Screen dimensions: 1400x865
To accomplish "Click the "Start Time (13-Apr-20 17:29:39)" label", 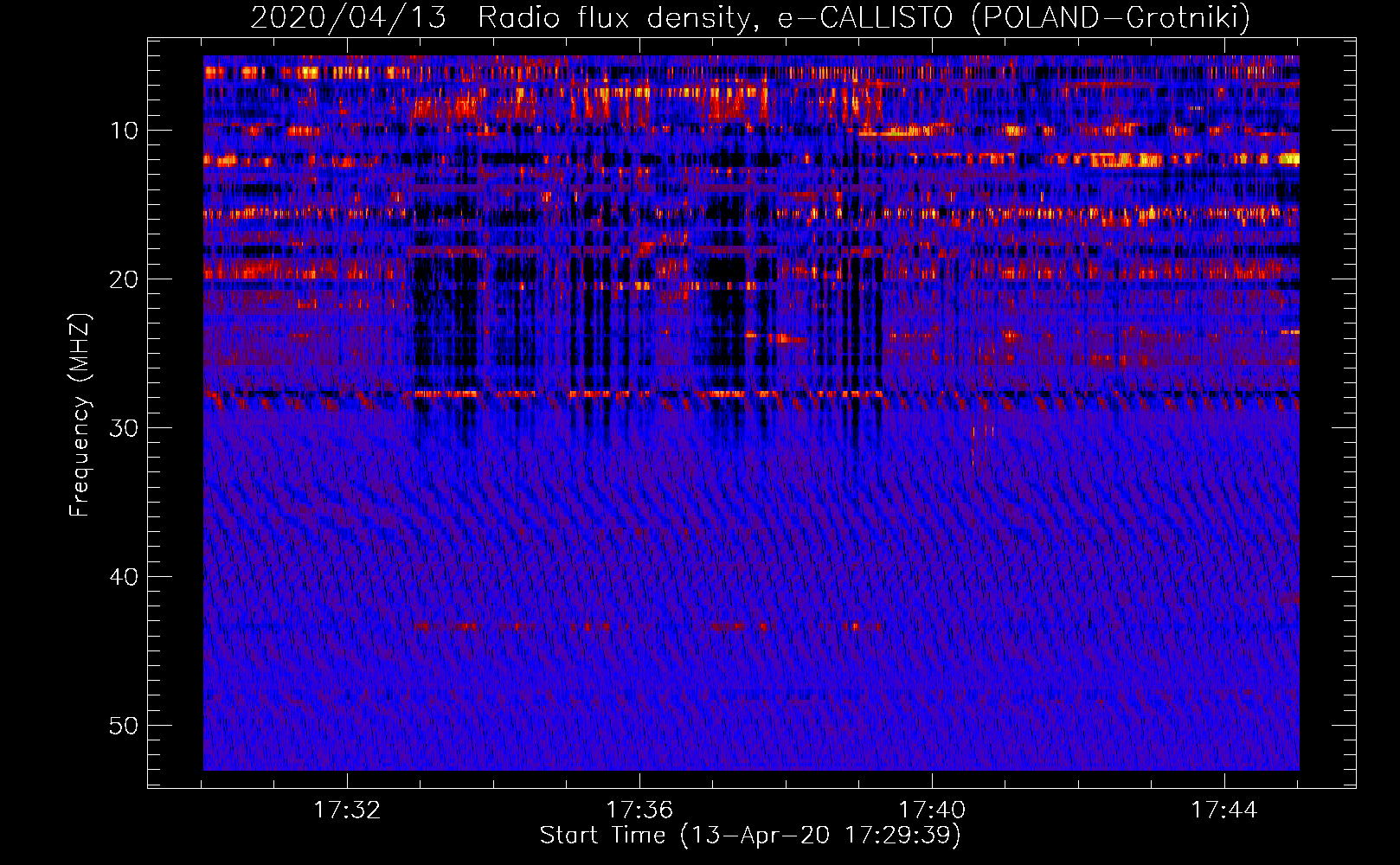I will tap(750, 836).
